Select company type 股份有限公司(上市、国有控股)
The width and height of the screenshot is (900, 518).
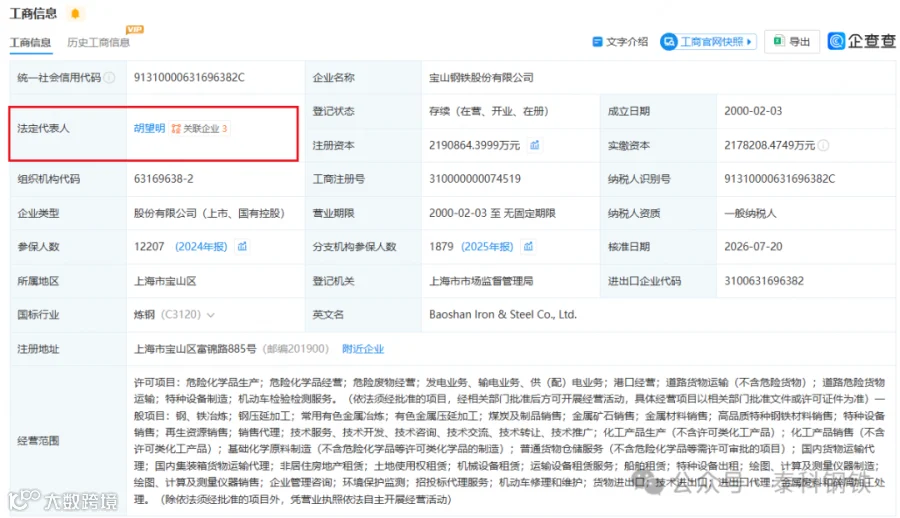click(210, 213)
